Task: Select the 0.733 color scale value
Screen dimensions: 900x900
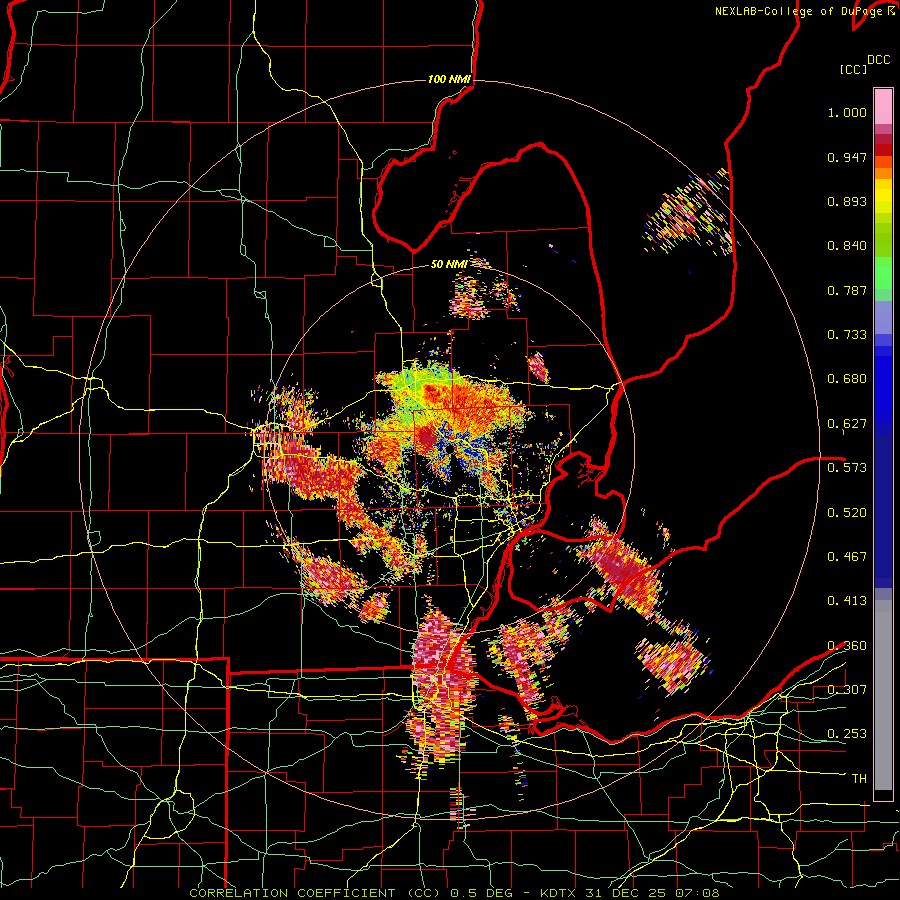Action: point(847,335)
